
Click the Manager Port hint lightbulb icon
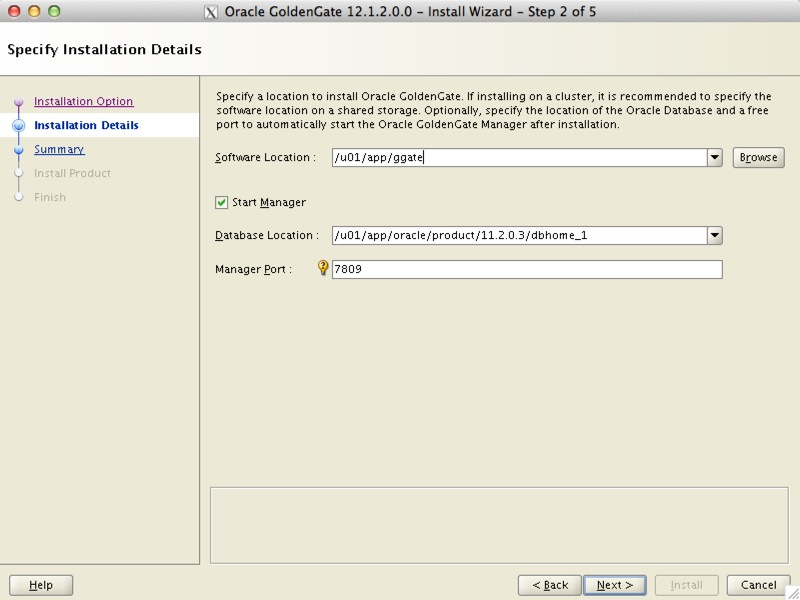click(x=323, y=267)
